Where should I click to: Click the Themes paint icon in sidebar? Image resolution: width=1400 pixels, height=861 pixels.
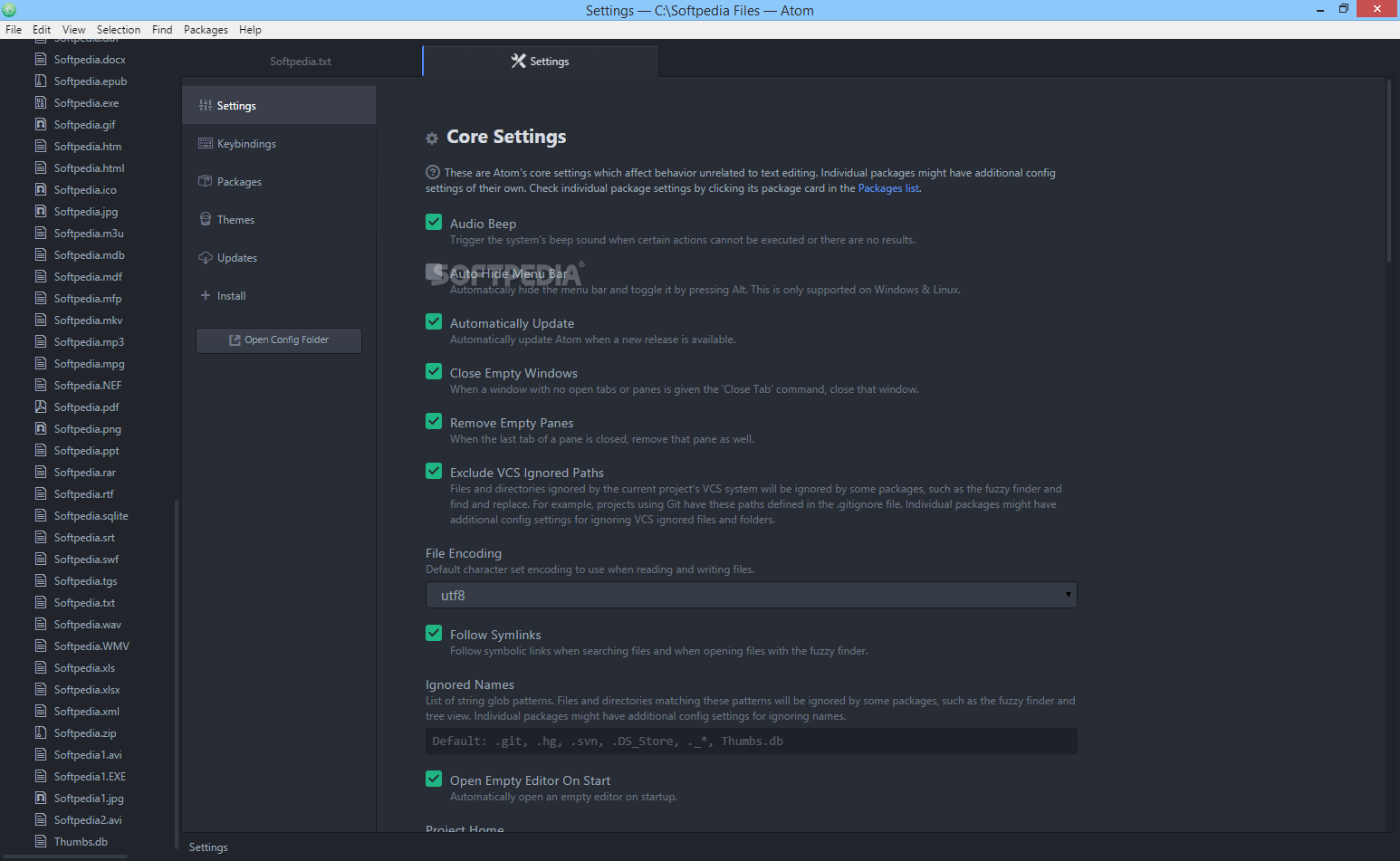(205, 219)
